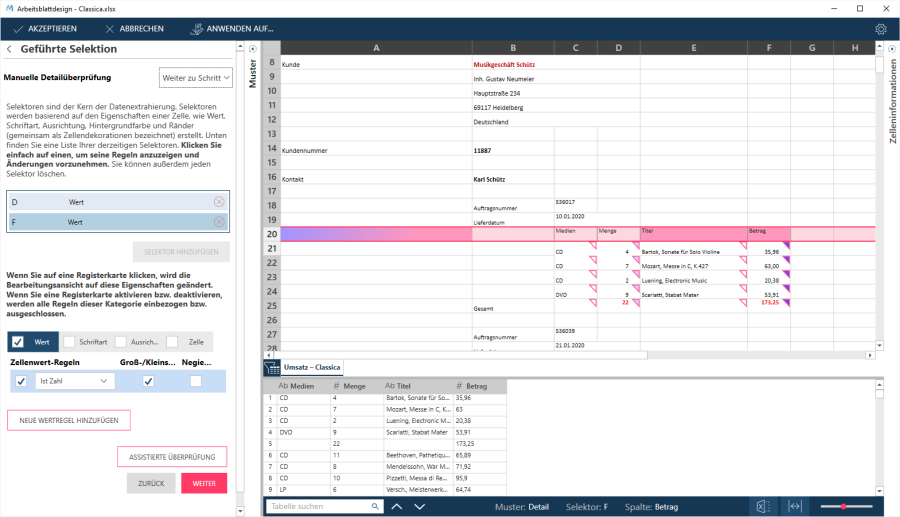The height and width of the screenshot is (517, 900).
Task: Delete the selector D using its X icon
Action: pos(219,202)
